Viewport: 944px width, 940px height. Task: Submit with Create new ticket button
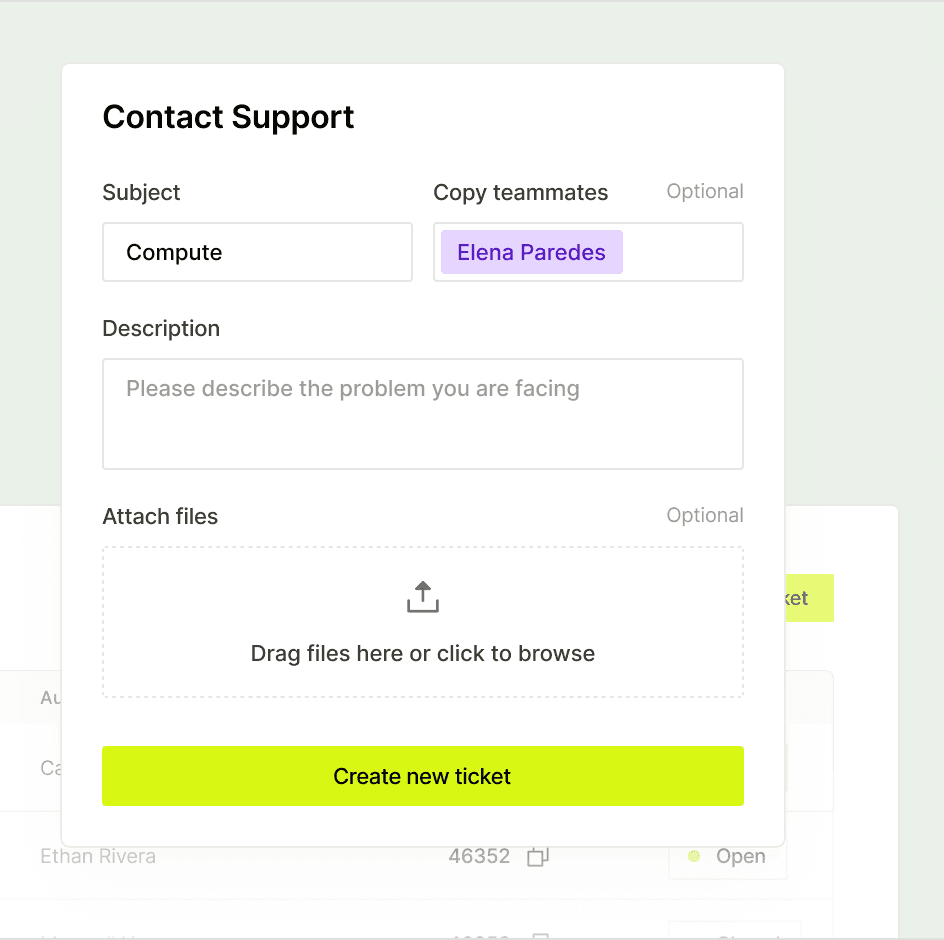(x=423, y=776)
